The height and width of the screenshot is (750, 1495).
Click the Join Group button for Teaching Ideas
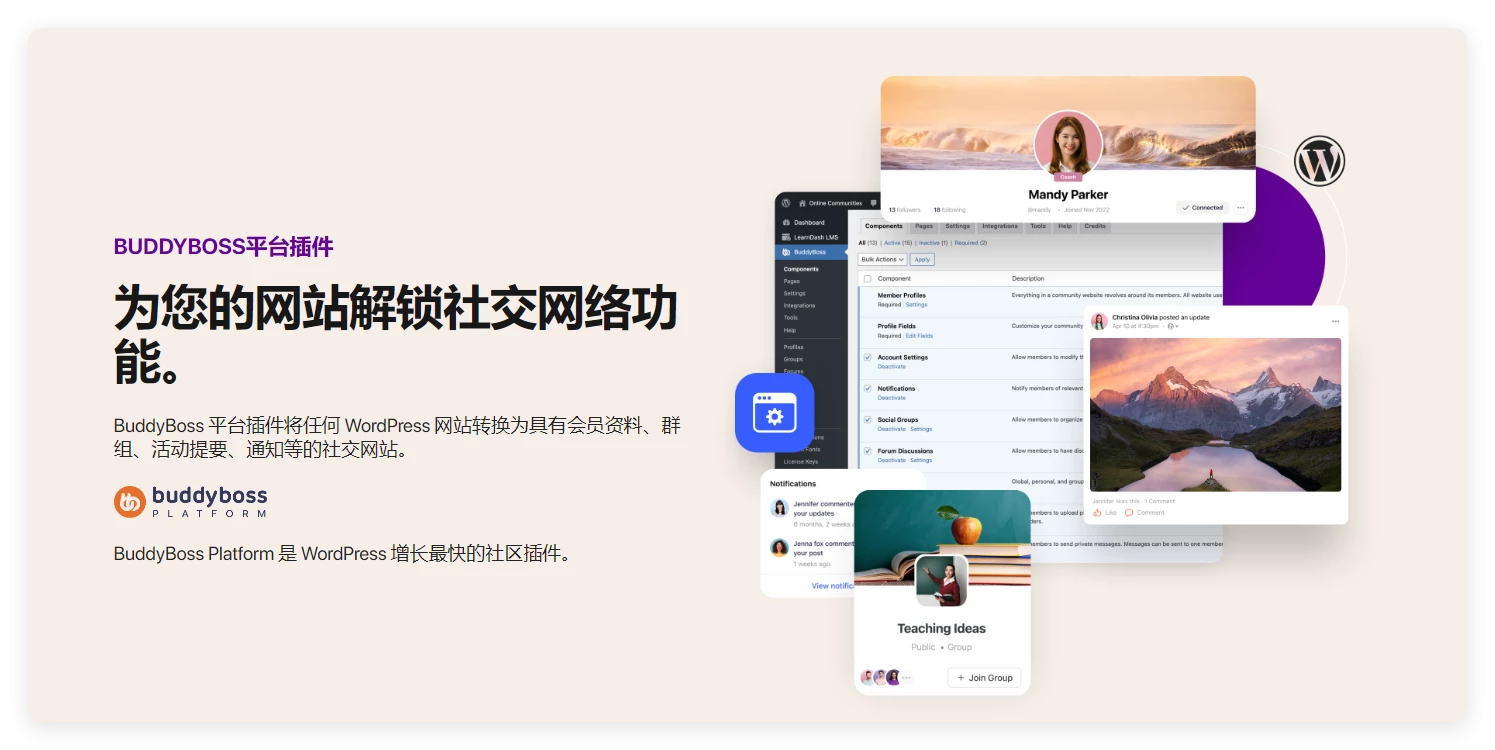[985, 677]
